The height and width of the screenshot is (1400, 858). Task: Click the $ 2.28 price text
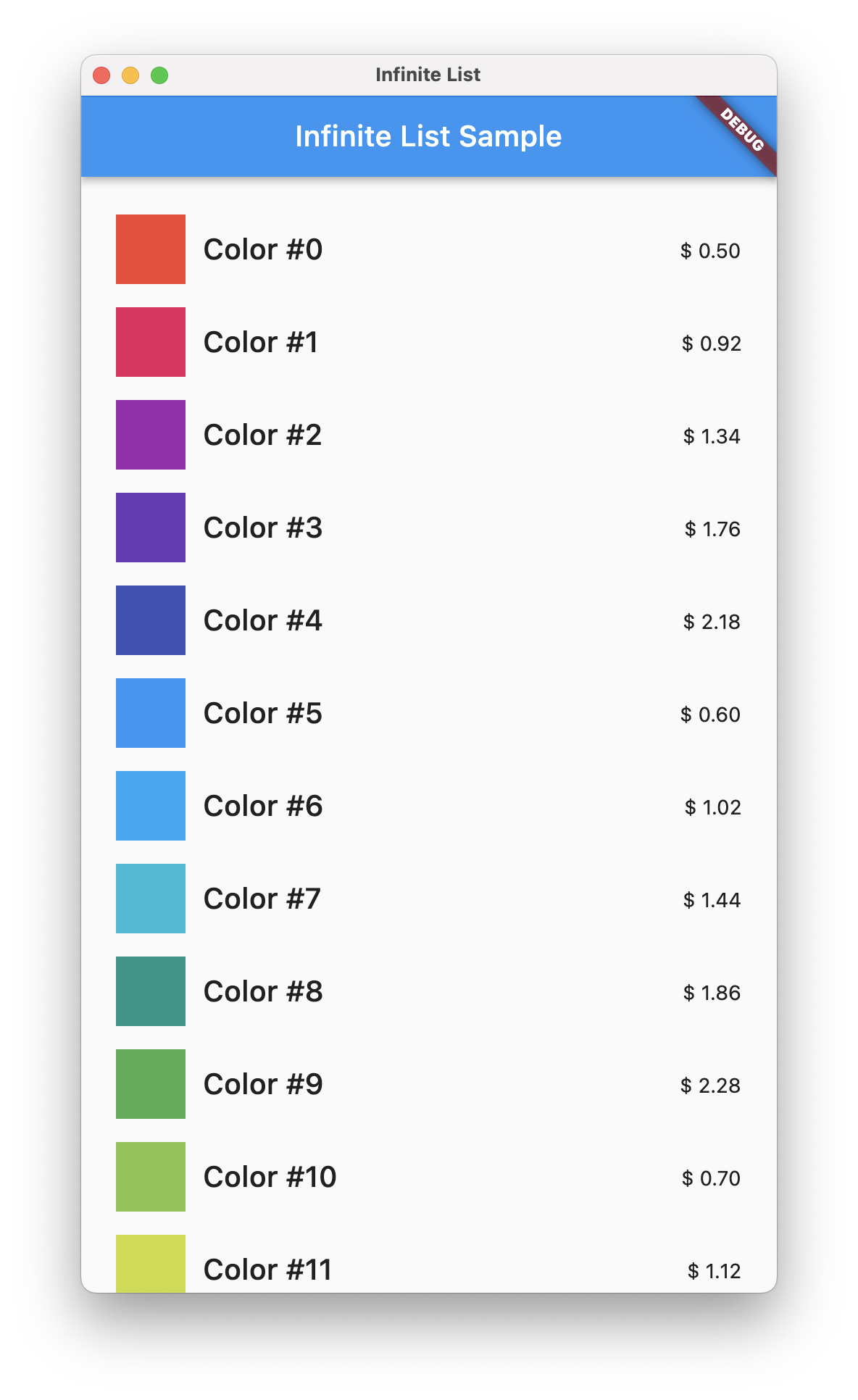tap(711, 1086)
